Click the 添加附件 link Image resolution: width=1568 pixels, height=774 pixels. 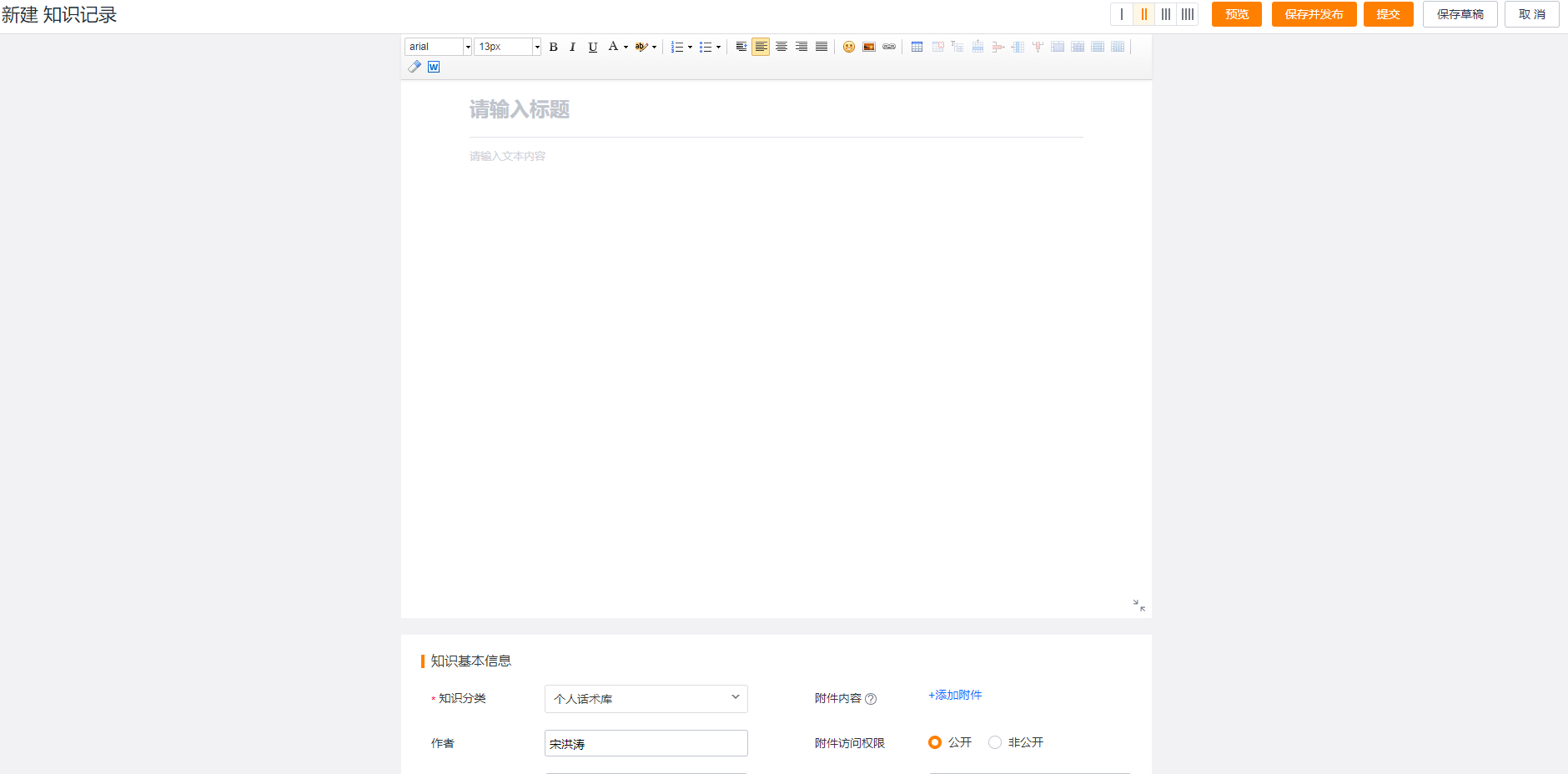pyautogui.click(x=956, y=694)
